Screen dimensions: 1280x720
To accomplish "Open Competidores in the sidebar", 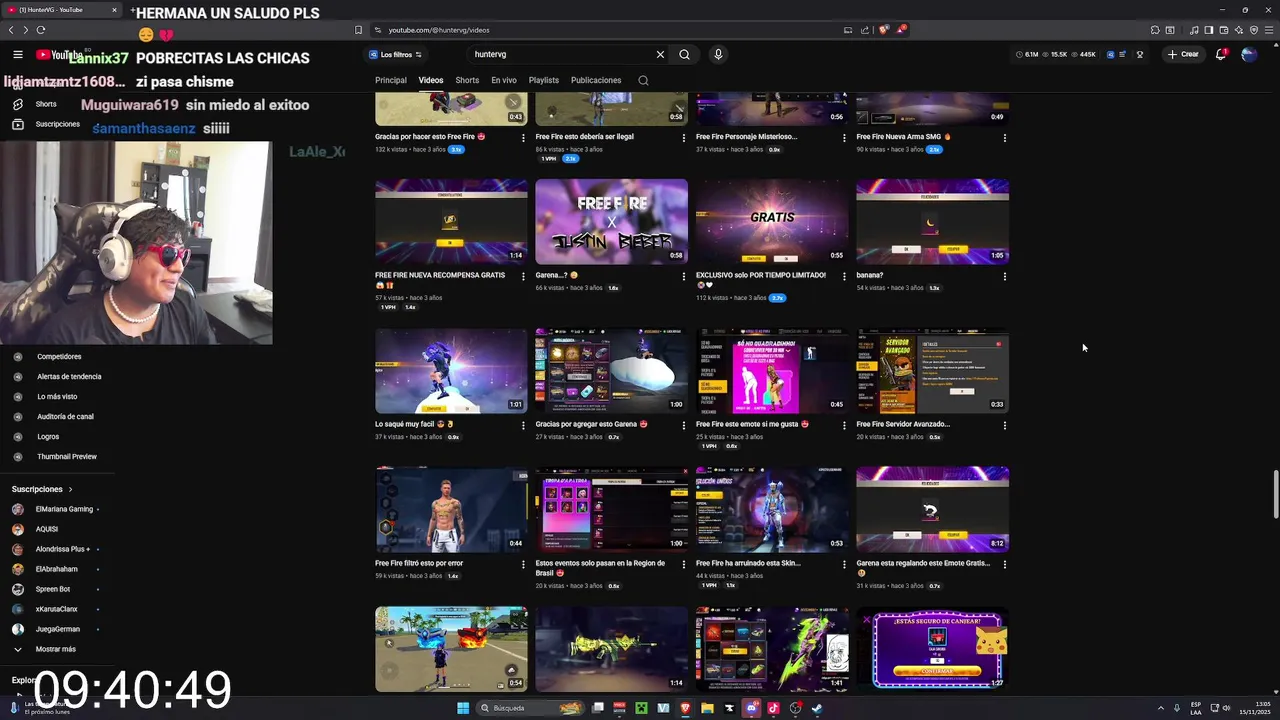I will [59, 356].
